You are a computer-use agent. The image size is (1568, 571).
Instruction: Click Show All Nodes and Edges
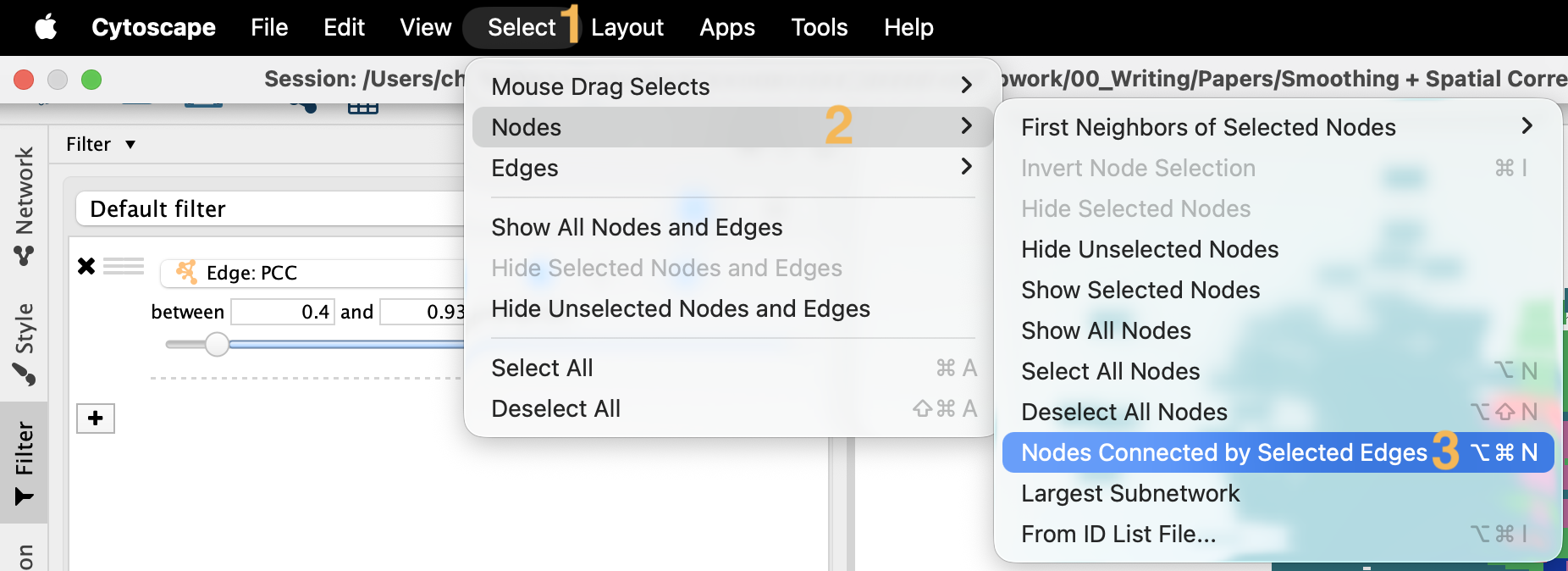637,227
